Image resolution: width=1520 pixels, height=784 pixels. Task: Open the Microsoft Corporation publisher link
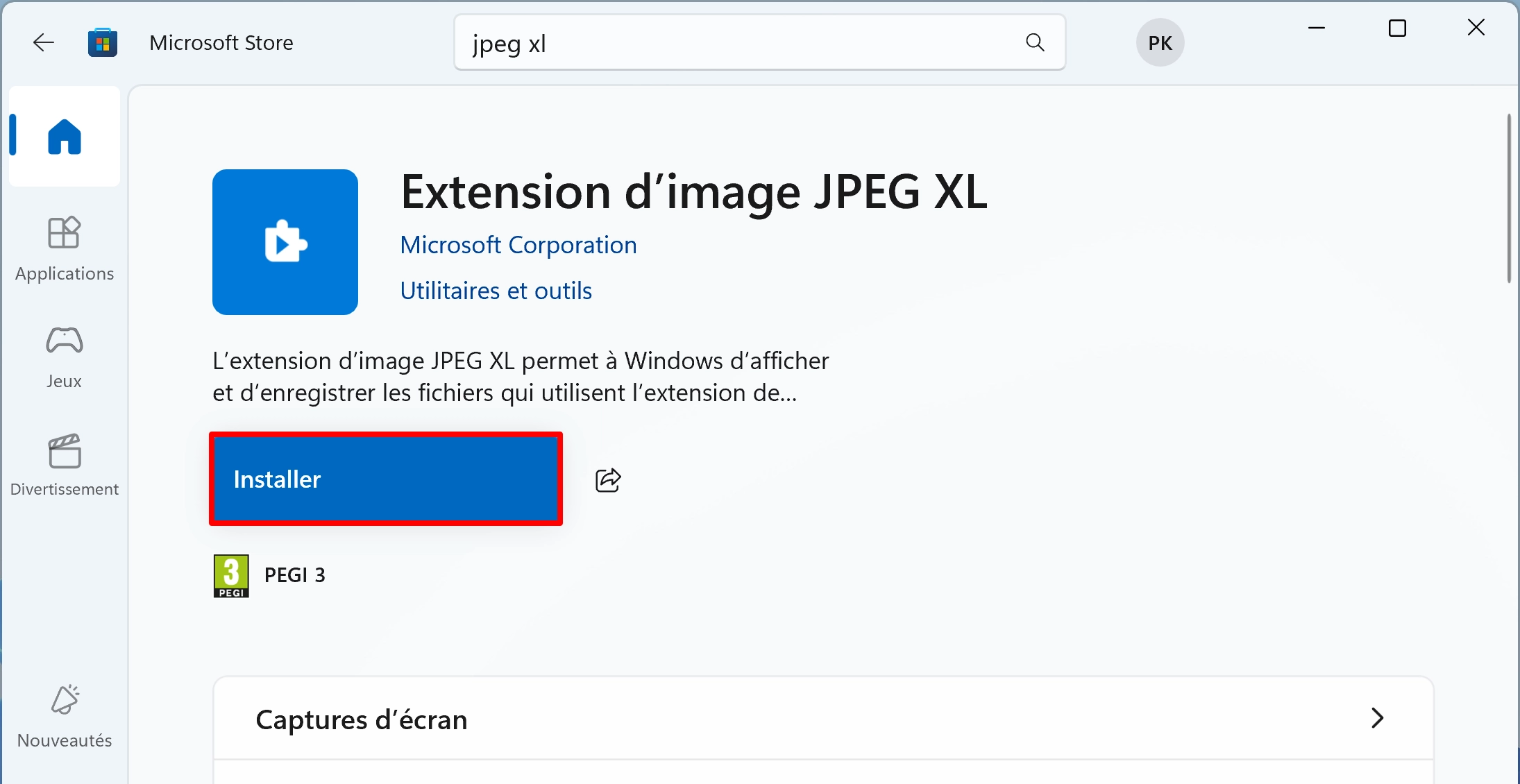(518, 245)
